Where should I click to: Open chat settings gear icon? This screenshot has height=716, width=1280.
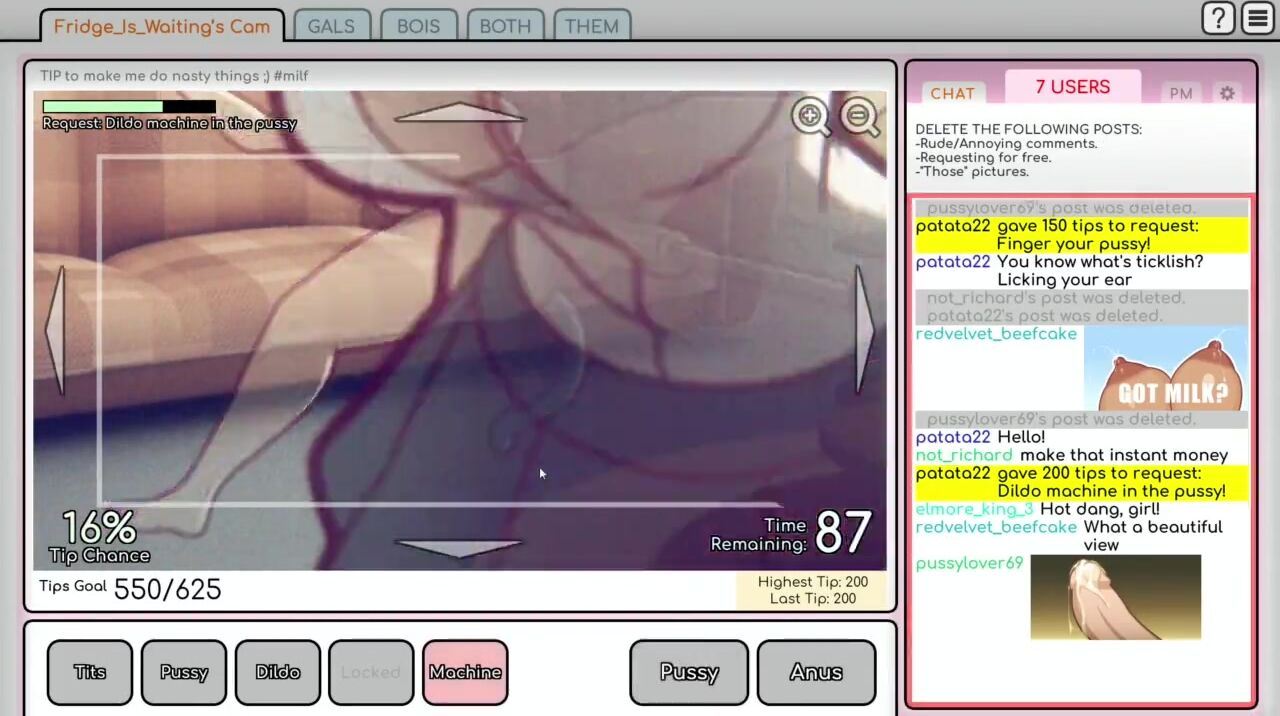(1227, 93)
